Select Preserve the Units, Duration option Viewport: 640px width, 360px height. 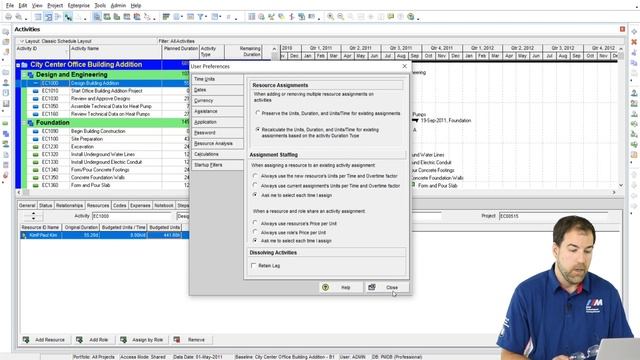258,113
